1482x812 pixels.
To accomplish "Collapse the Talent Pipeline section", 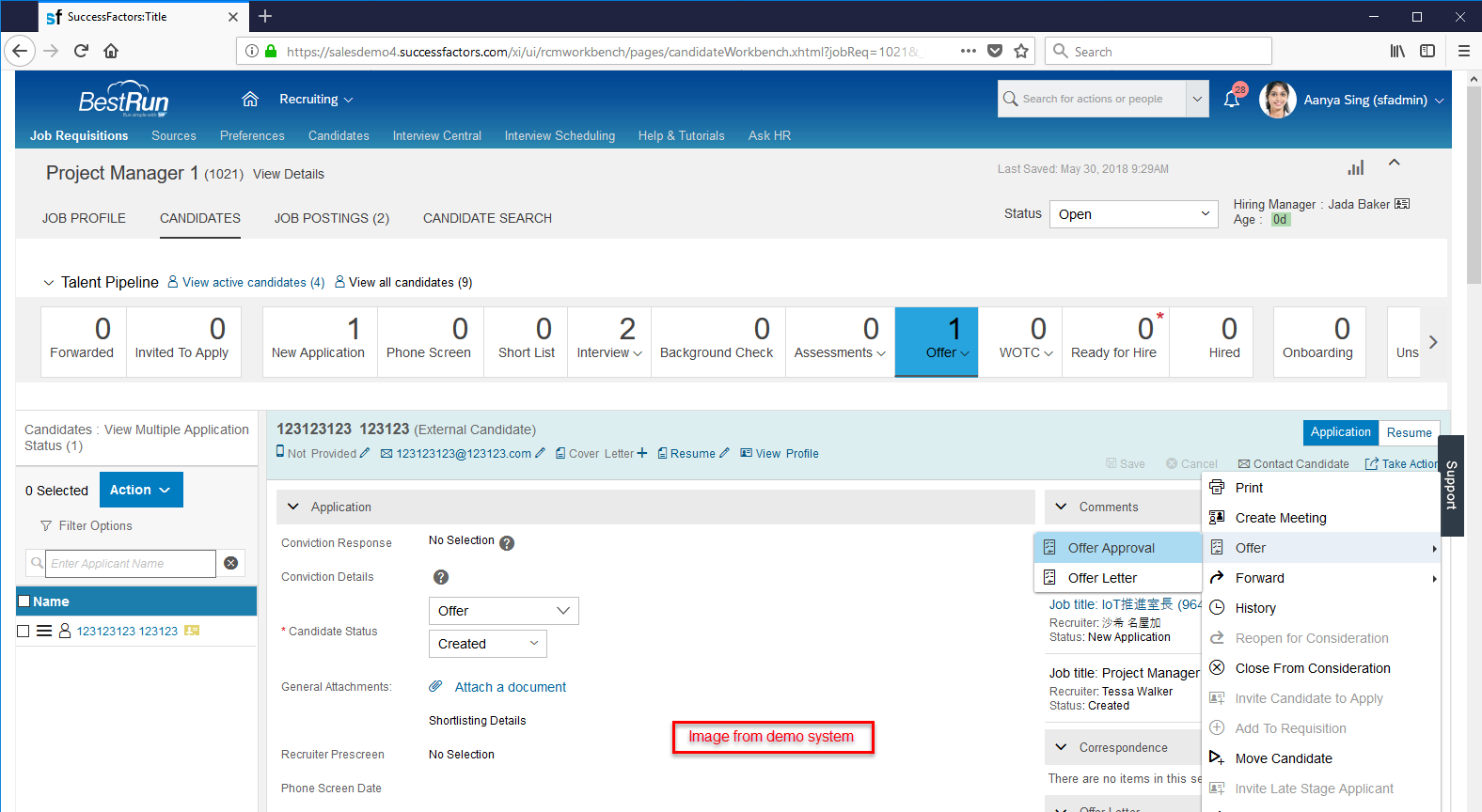I will pos(49,282).
